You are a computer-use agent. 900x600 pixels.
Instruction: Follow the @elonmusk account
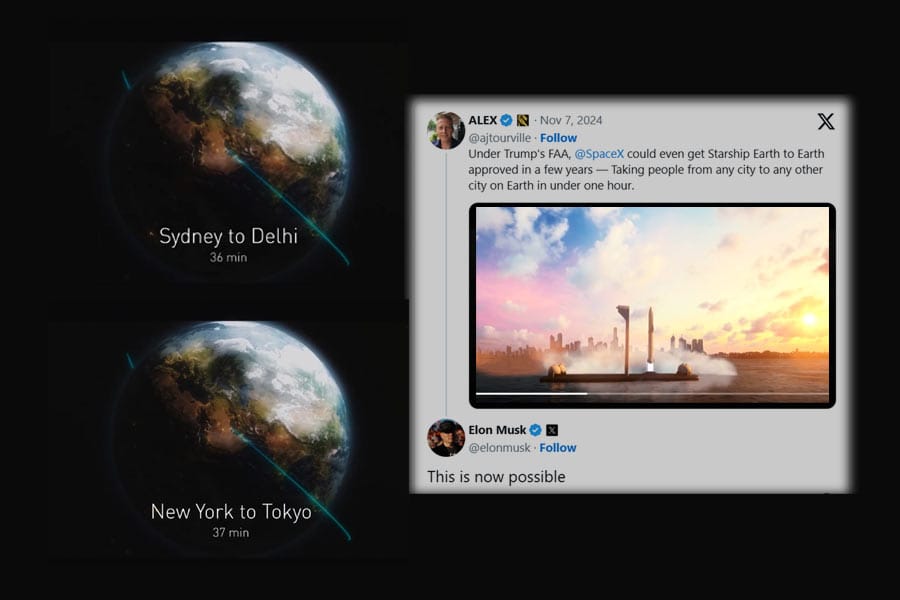[x=558, y=447]
